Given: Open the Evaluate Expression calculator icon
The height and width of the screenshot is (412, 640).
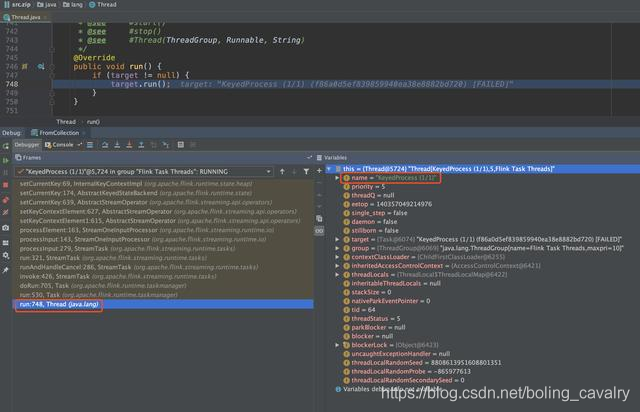Looking at the screenshot, I should pos(180,145).
